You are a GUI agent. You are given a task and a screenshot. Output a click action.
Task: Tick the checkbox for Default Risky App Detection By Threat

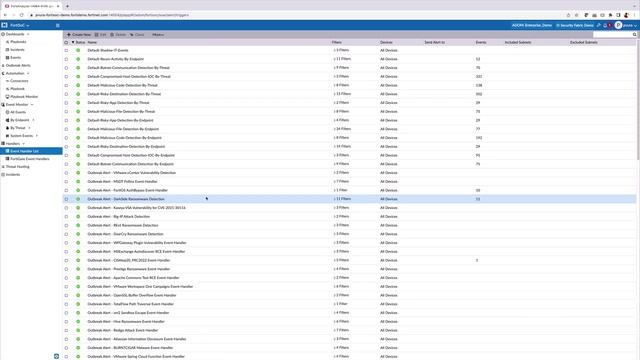[x=66, y=103]
